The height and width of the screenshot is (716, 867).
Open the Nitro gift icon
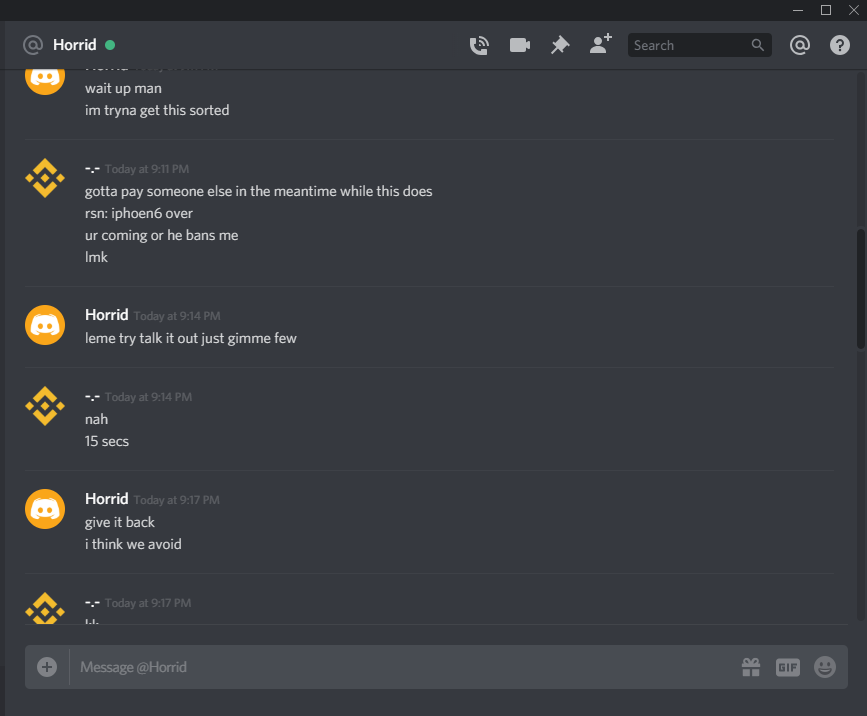(x=750, y=667)
